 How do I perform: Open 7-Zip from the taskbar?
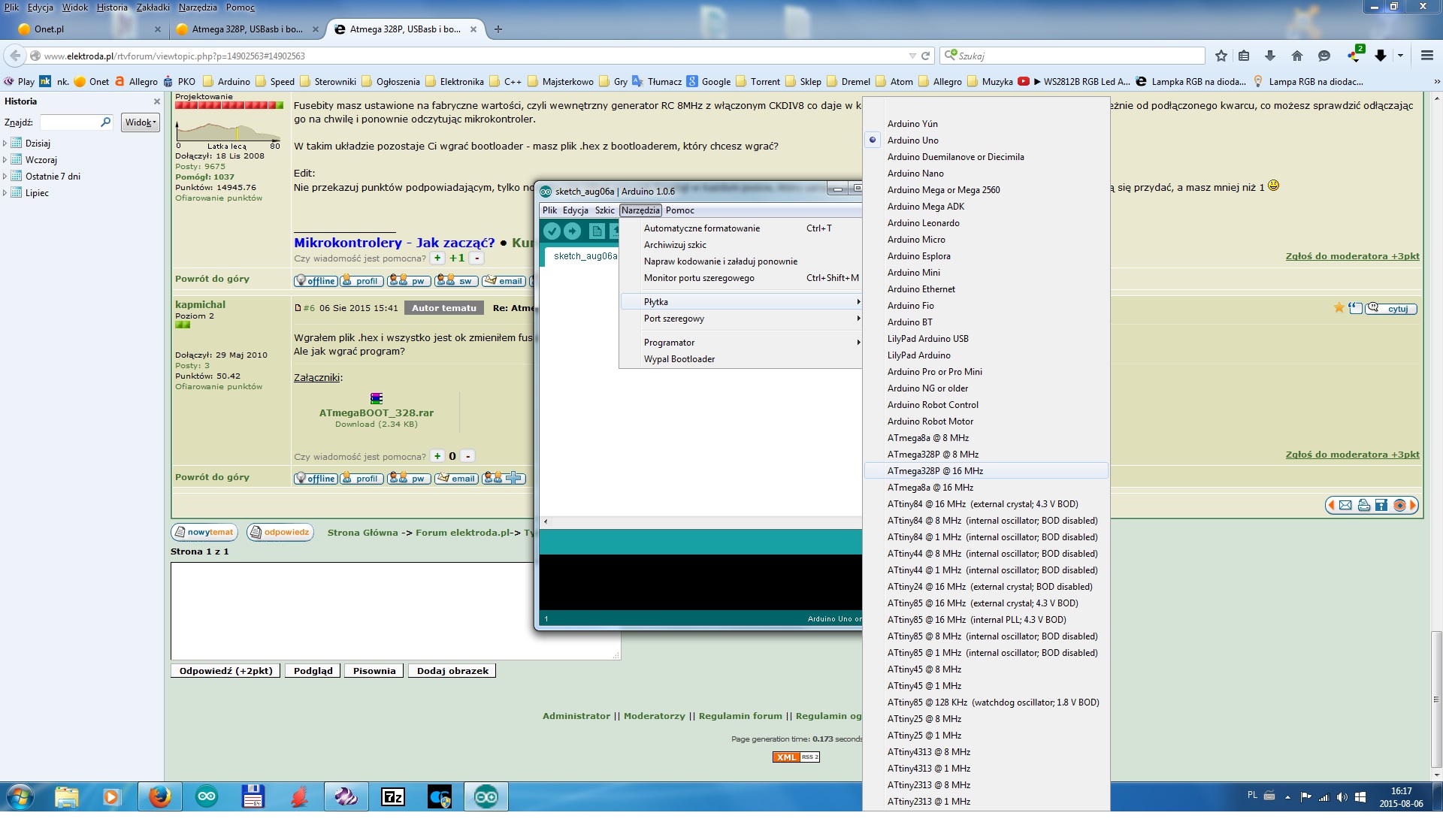click(393, 796)
